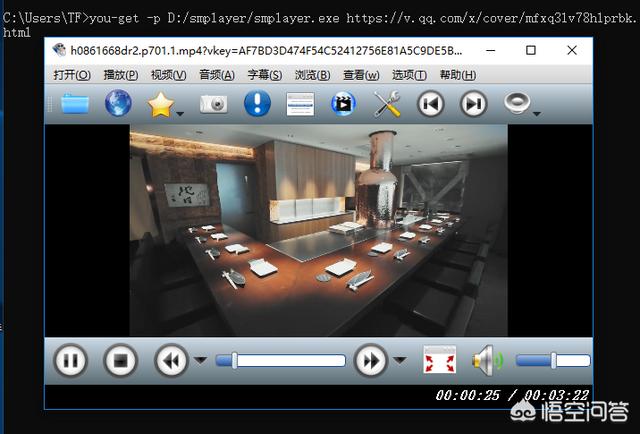Screen dimensions: 640x434
Task: Open the 选项(T) menu
Action: pyautogui.click(x=409, y=75)
